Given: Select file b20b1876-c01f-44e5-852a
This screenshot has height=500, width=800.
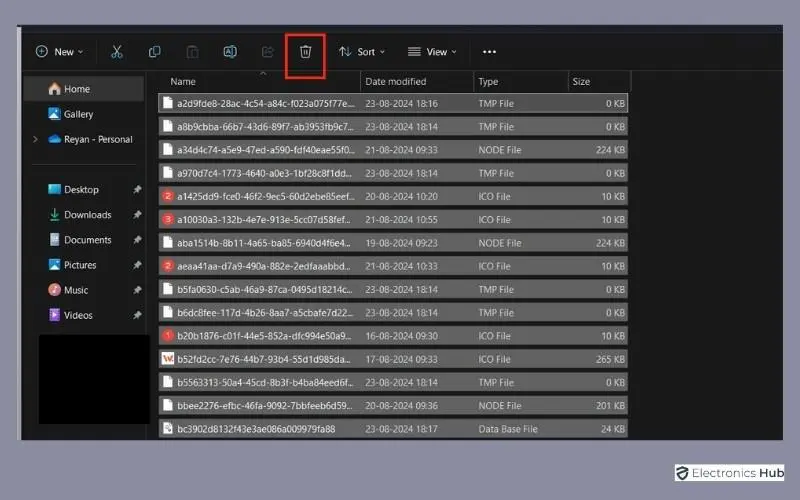Looking at the screenshot, I should pyautogui.click(x=393, y=336).
